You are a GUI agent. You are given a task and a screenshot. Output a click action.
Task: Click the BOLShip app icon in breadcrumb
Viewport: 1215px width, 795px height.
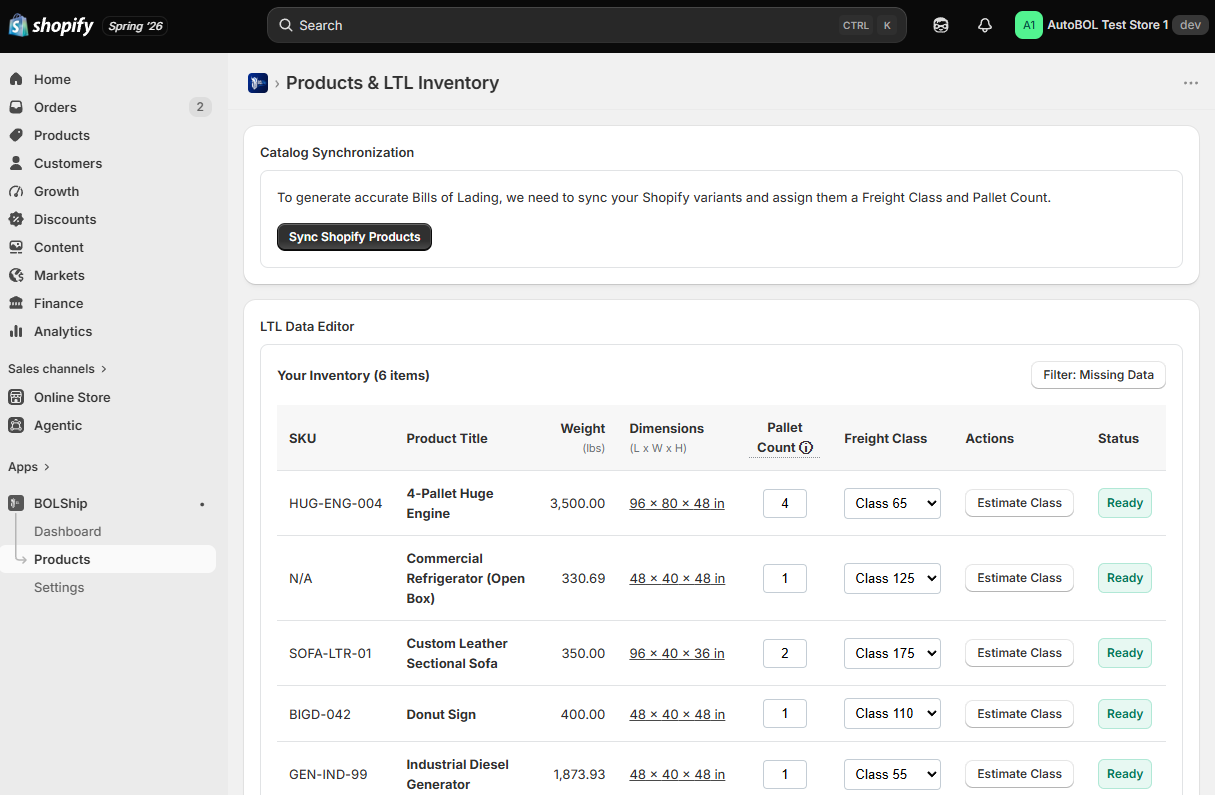[x=258, y=83]
